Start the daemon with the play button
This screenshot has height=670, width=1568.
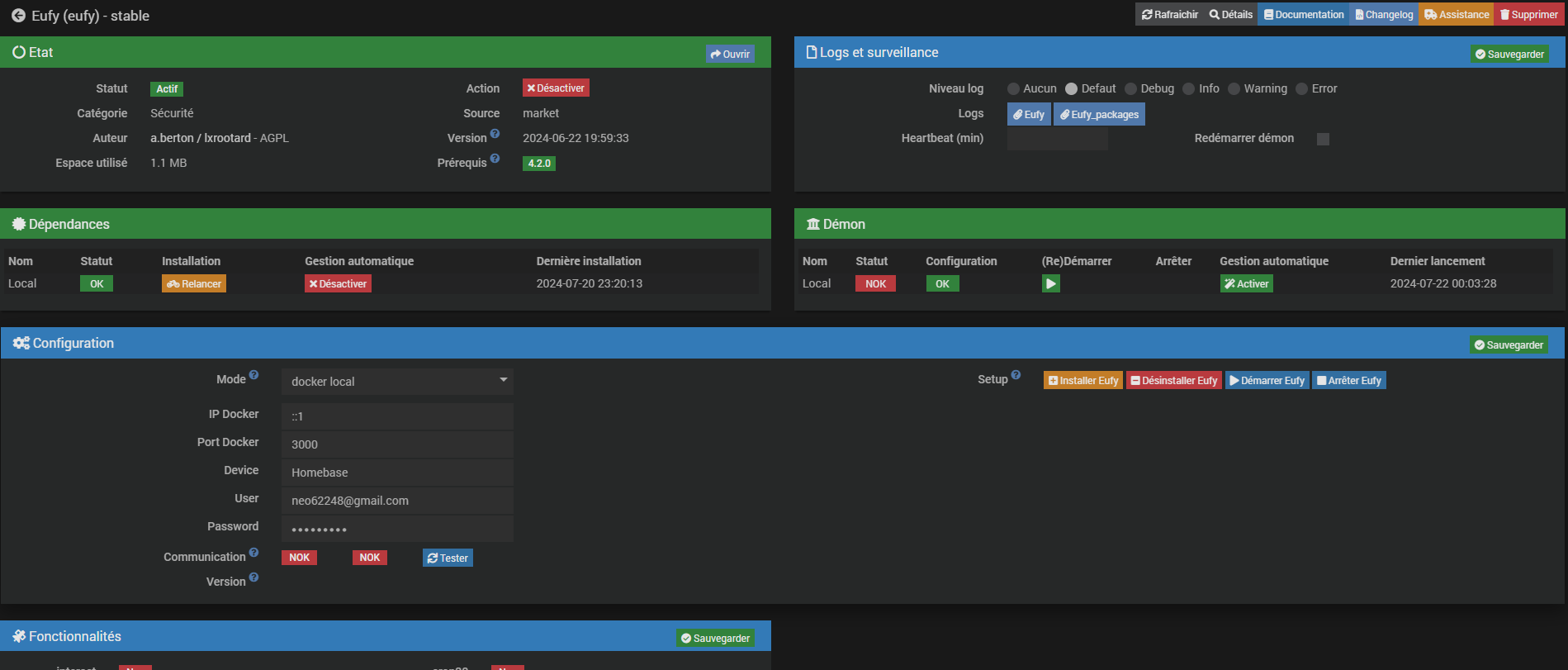click(x=1050, y=284)
